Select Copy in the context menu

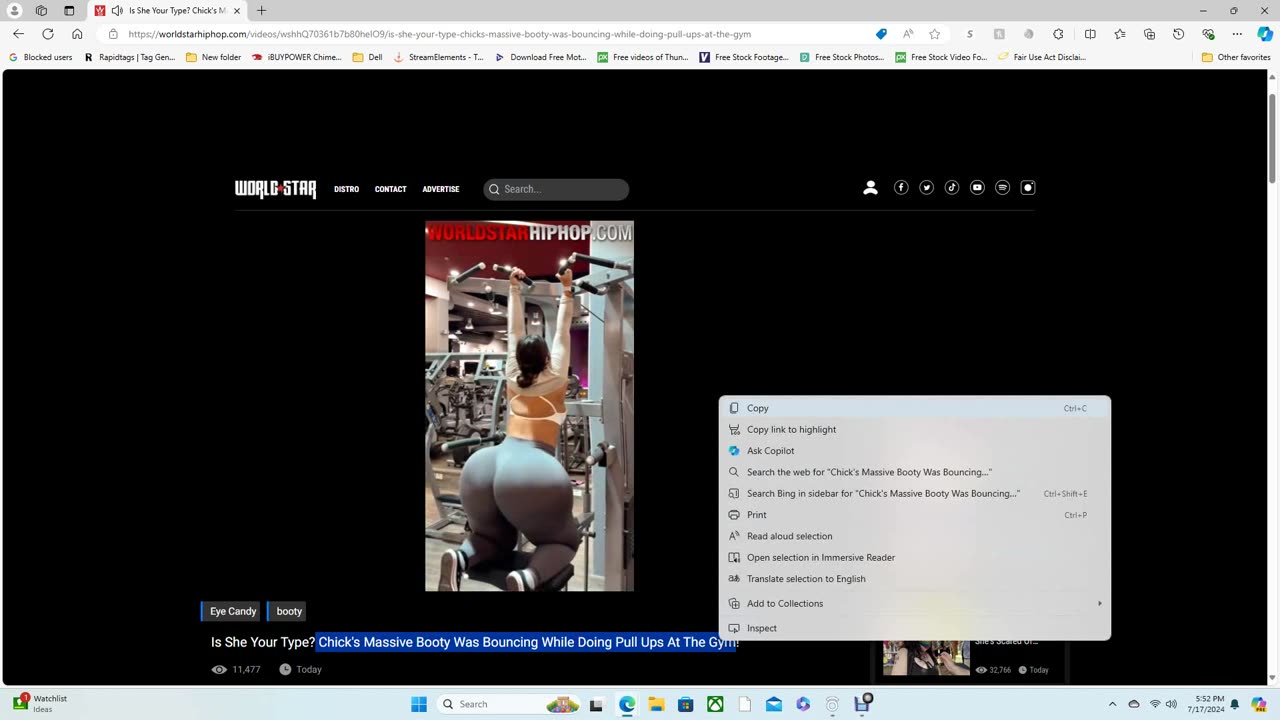pyautogui.click(x=914, y=408)
